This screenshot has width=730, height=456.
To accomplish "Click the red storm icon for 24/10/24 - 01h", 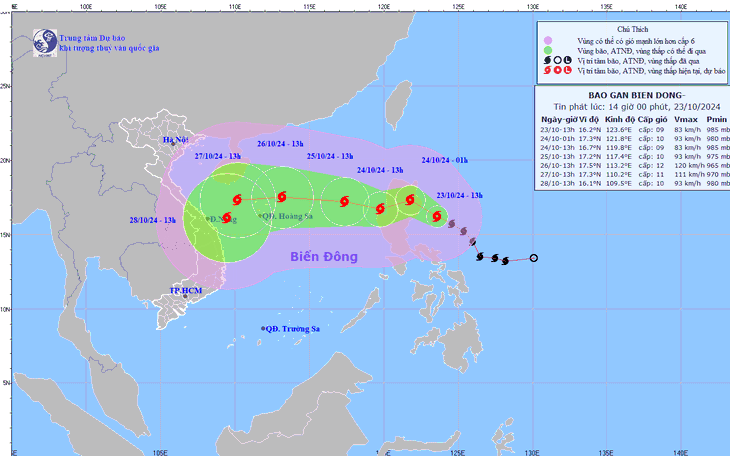I will (410, 200).
